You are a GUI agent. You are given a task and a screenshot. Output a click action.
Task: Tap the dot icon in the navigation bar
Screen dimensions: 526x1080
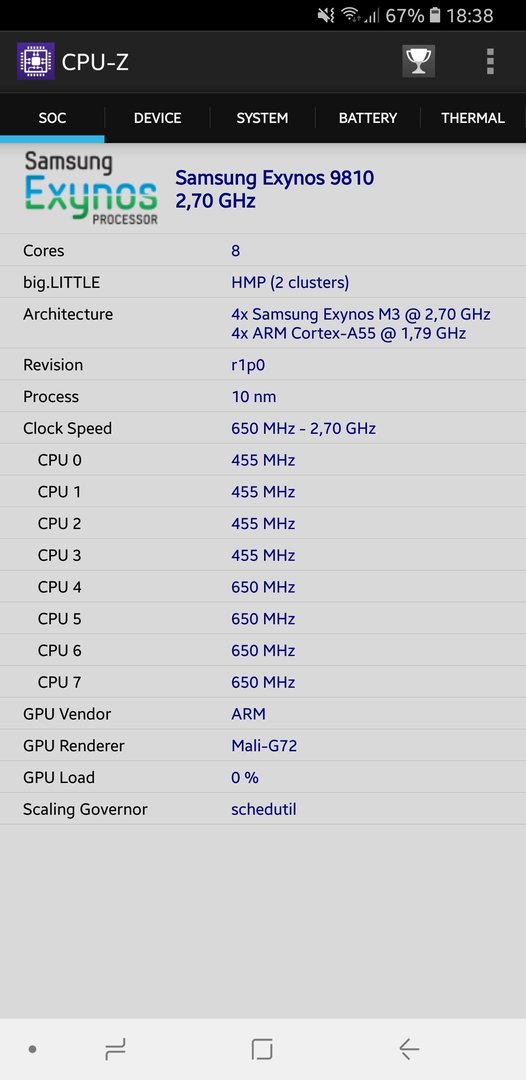32,1049
